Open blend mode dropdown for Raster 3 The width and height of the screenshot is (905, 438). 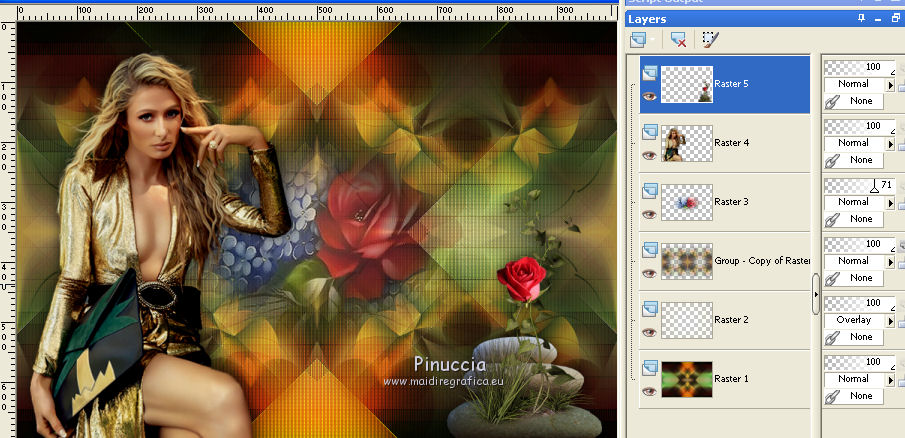click(891, 203)
